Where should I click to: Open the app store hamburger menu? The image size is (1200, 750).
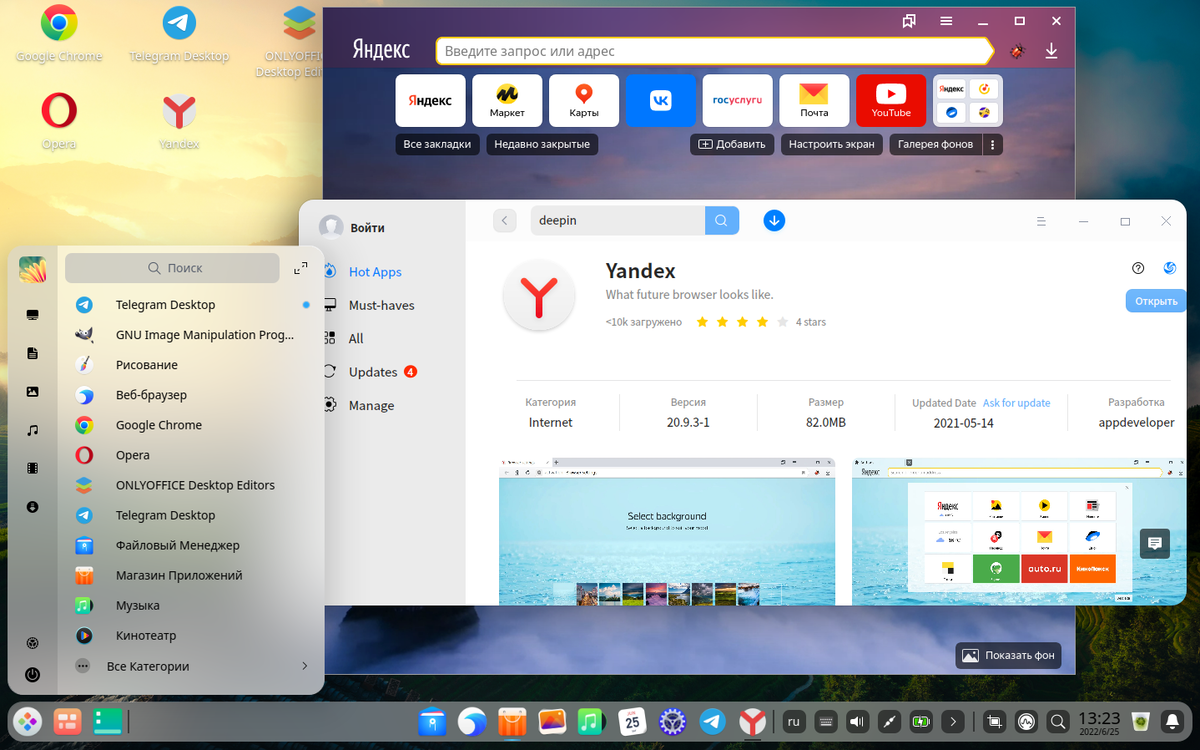coord(1041,221)
